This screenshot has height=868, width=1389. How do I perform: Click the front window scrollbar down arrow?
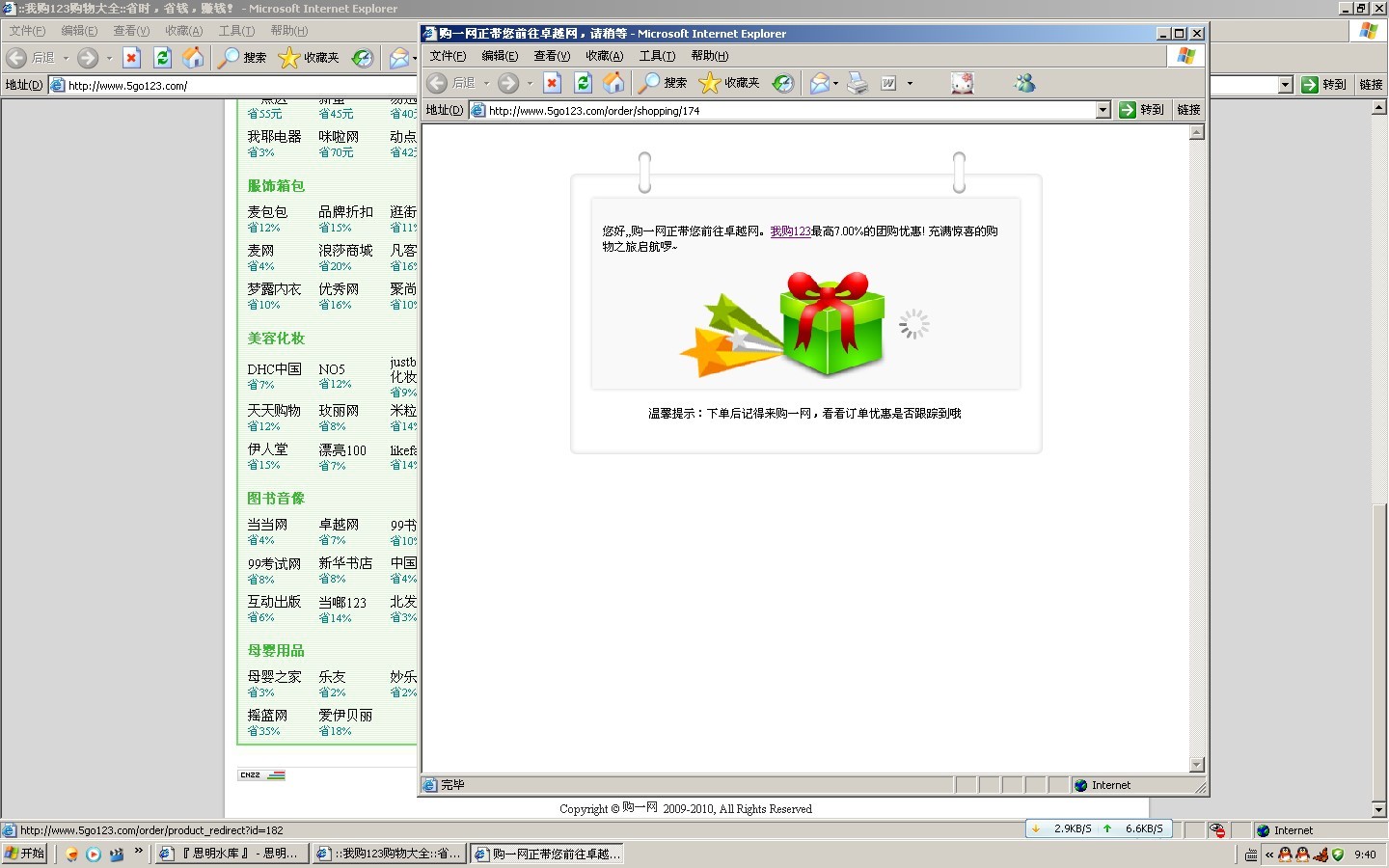[1196, 765]
